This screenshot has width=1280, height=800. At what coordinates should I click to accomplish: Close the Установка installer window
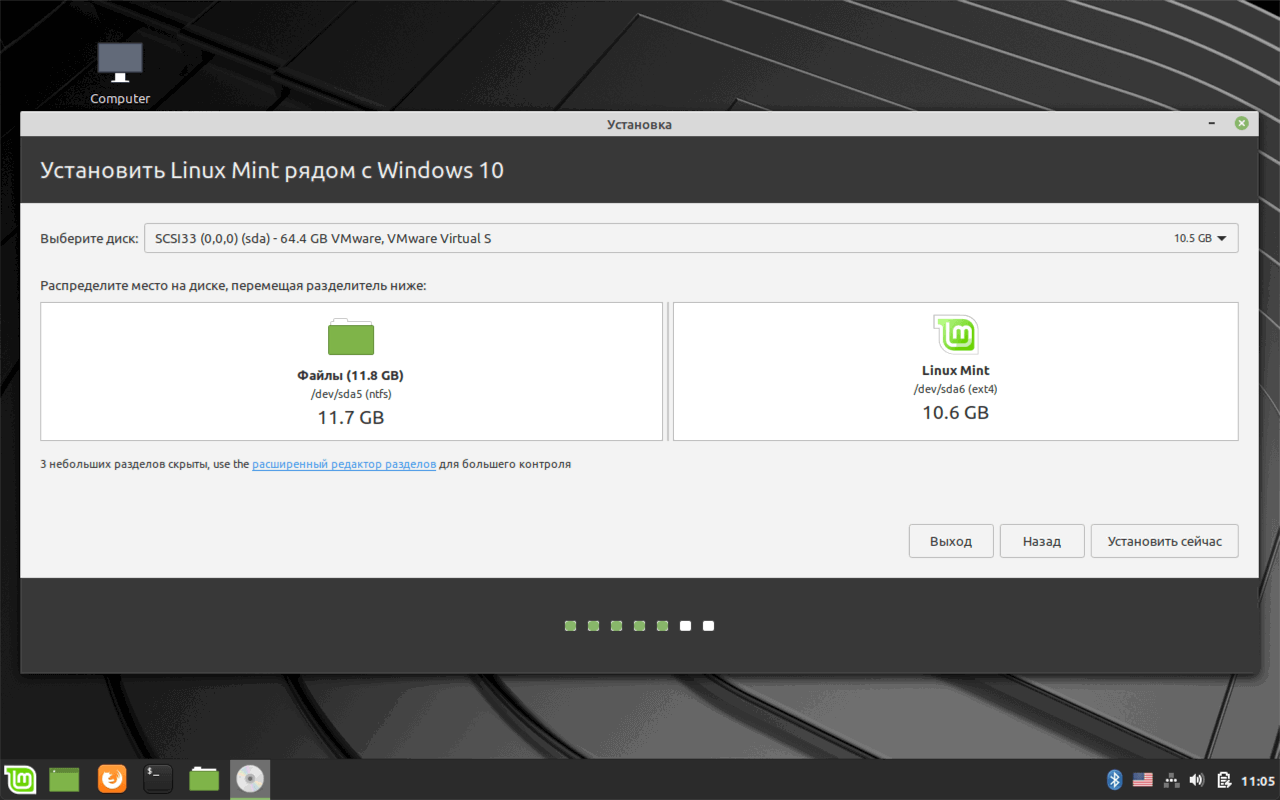point(1241,124)
